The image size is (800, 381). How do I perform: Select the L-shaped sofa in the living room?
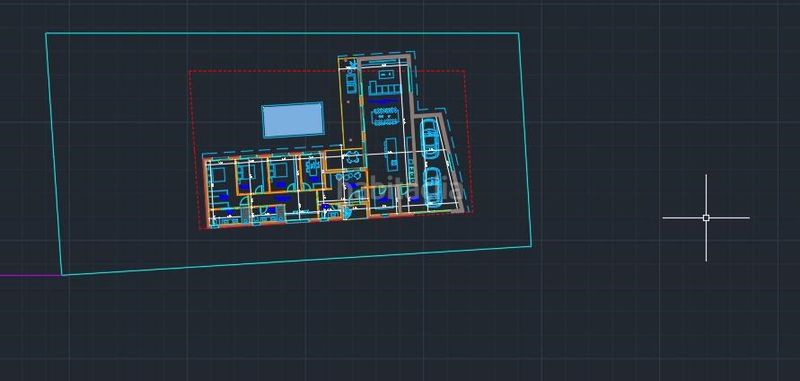[x=385, y=89]
